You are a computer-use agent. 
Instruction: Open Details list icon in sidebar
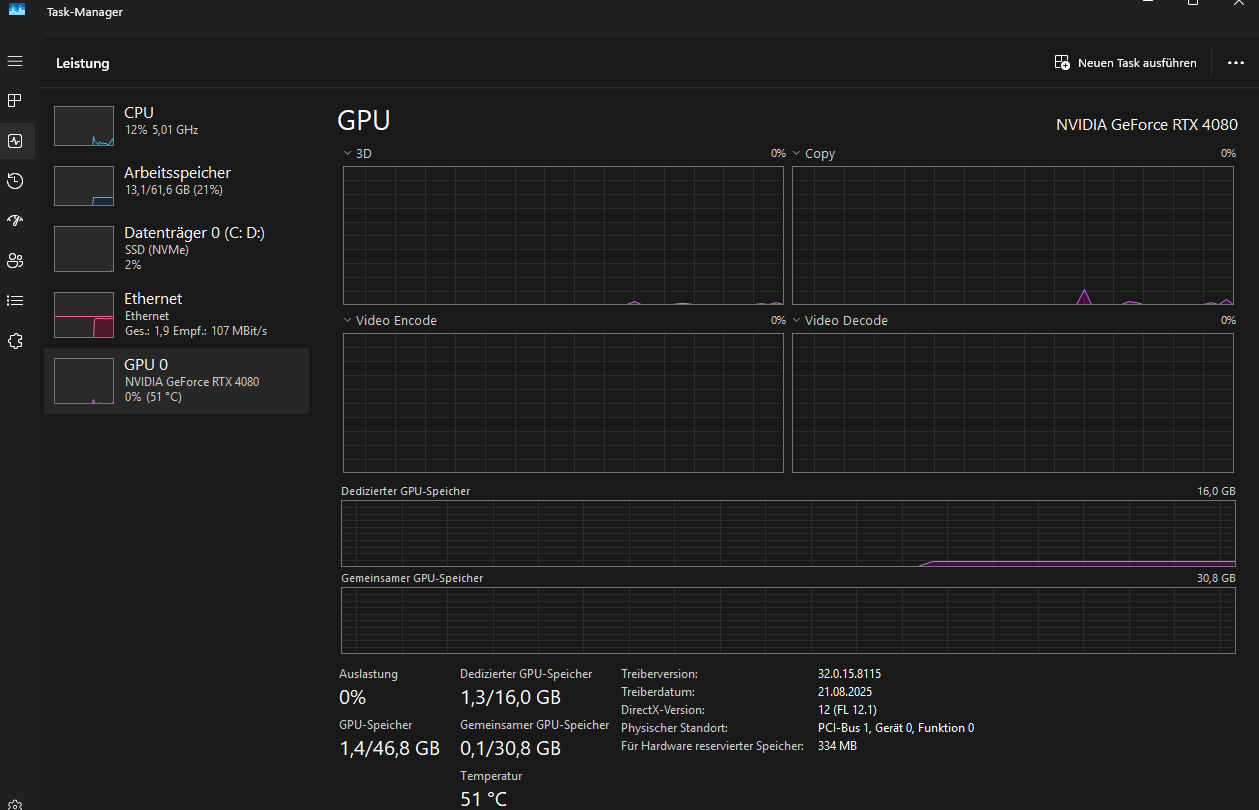click(15, 300)
